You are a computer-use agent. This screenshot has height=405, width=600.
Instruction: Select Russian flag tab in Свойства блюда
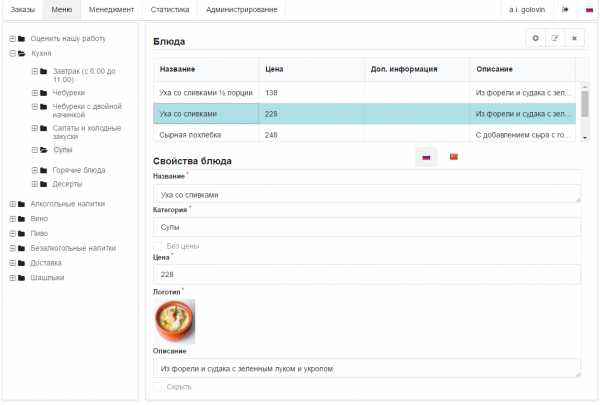tap(426, 157)
